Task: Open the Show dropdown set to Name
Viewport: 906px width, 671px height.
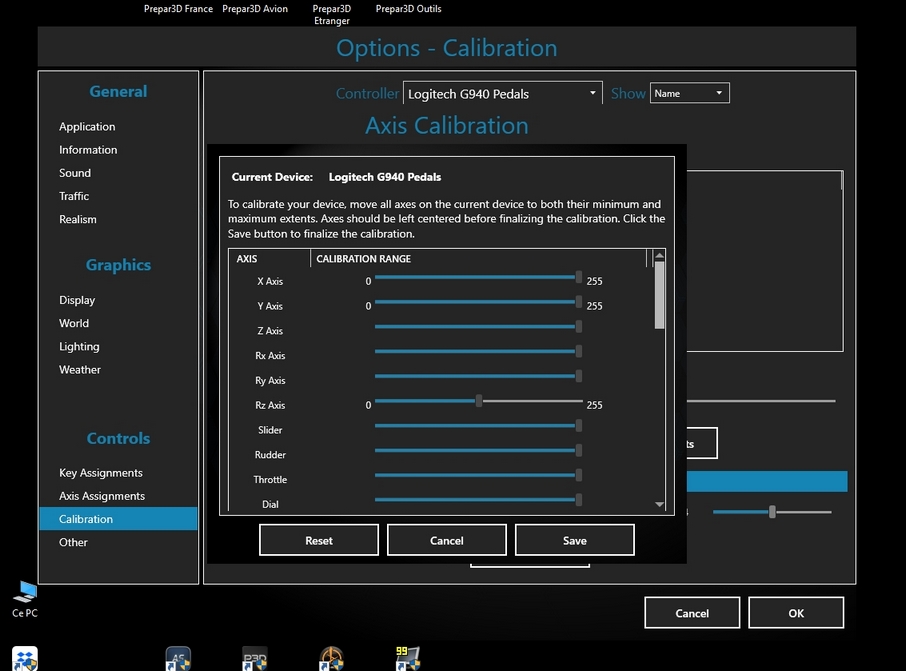Action: (689, 93)
